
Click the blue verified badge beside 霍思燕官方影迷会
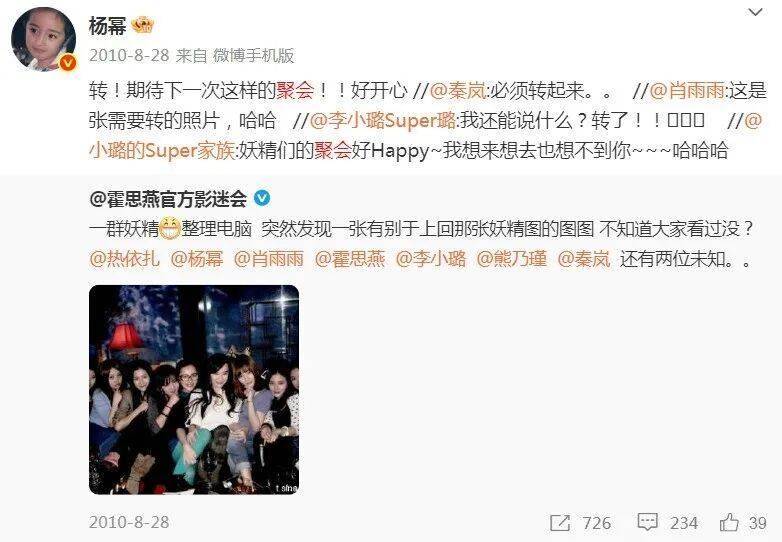pyautogui.click(x=262, y=198)
